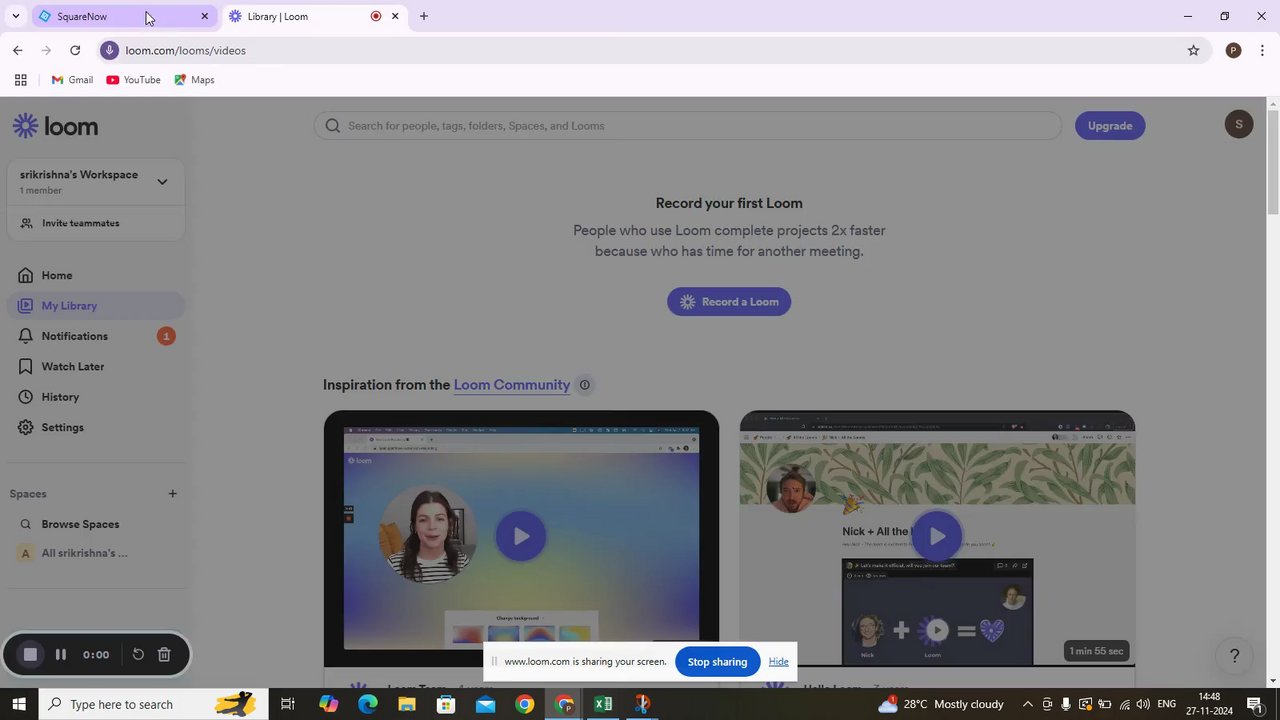Screen dimensions: 1280x720
Task: Open Excel from taskbar
Action: click(x=603, y=704)
